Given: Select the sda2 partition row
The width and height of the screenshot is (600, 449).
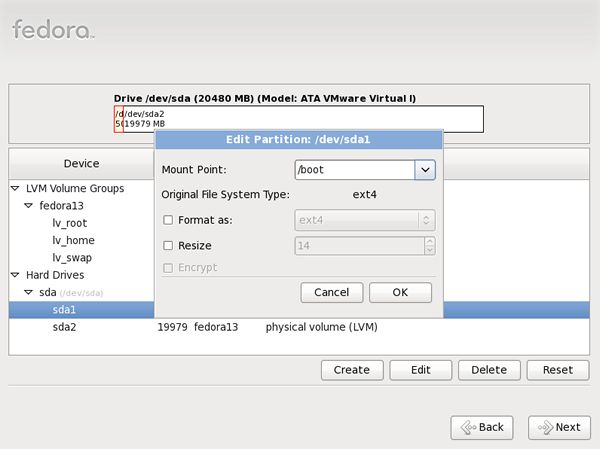Looking at the screenshot, I should (x=299, y=327).
